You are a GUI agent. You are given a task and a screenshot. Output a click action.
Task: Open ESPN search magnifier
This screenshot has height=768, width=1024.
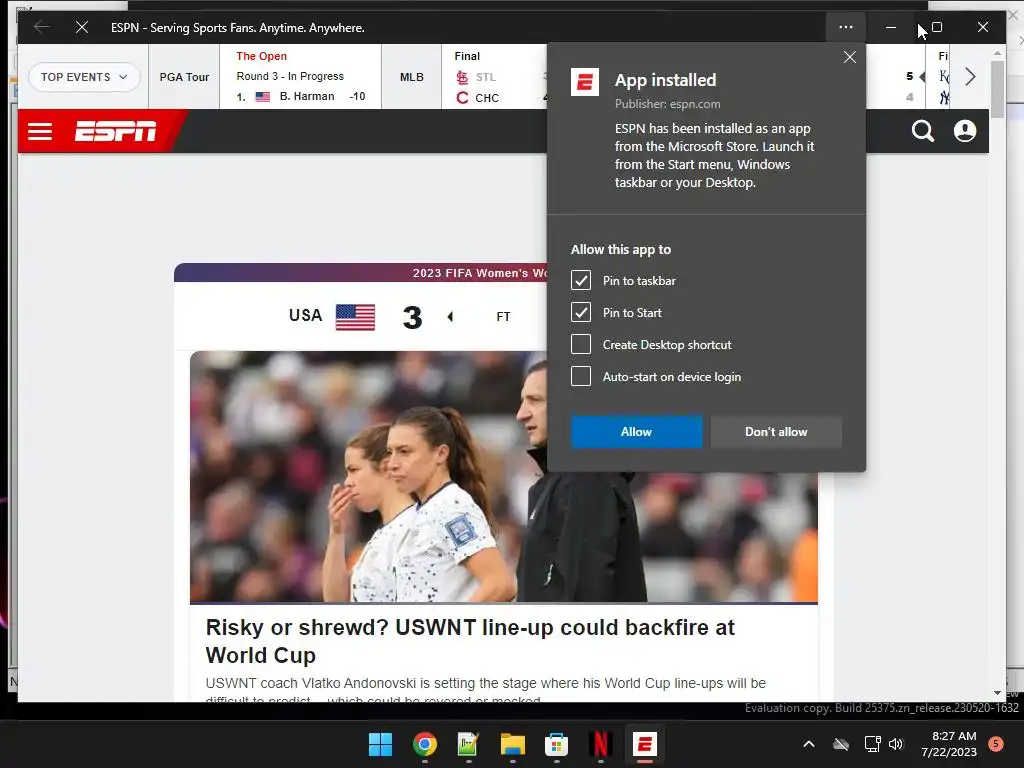tap(923, 131)
